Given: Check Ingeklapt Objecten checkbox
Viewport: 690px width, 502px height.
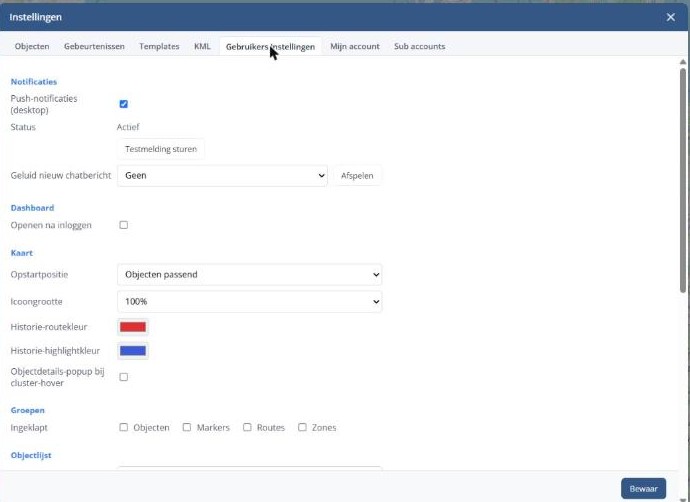Looking at the screenshot, I should coord(124,427).
